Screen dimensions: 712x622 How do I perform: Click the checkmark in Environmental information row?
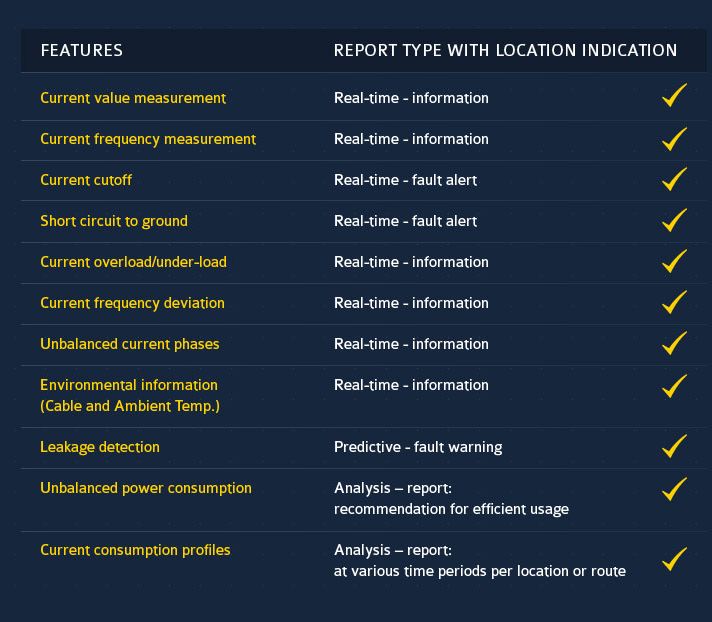pyautogui.click(x=674, y=386)
